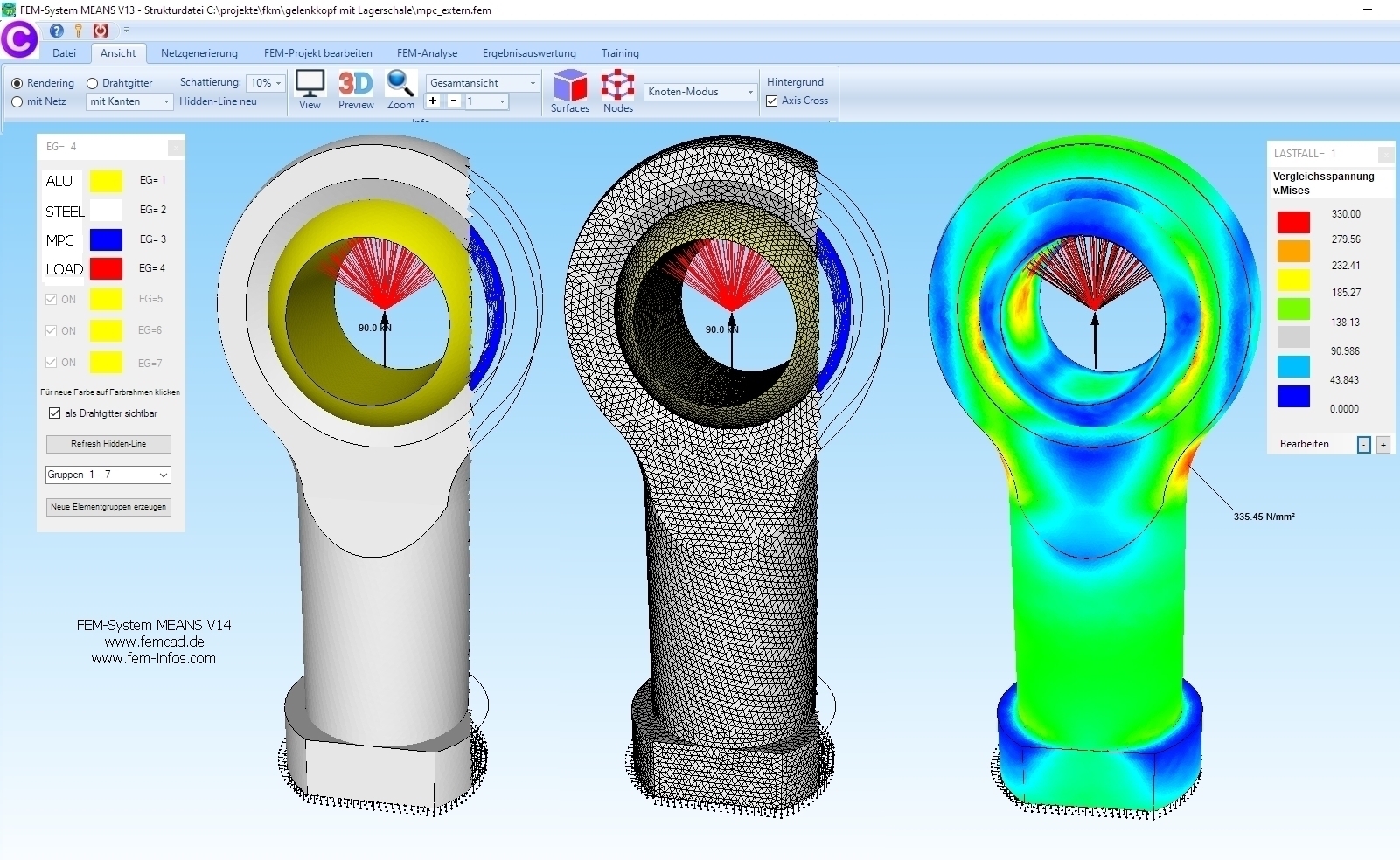Screen dimensions: 1400x860
Task: Click the yellow ALU color swatch EG=1
Action: (107, 181)
